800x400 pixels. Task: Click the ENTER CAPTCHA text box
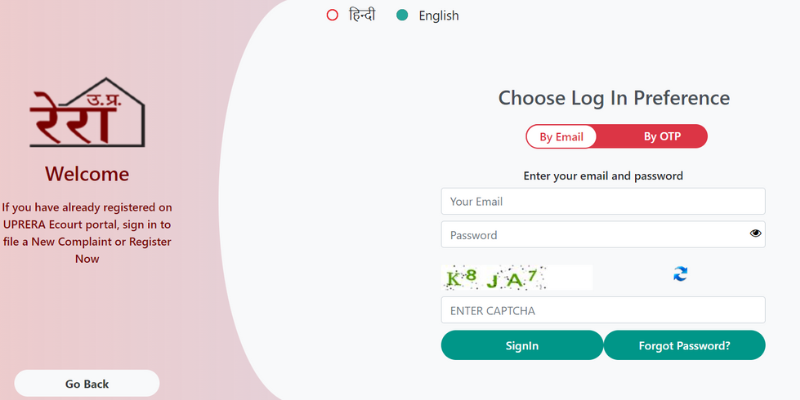click(x=603, y=310)
